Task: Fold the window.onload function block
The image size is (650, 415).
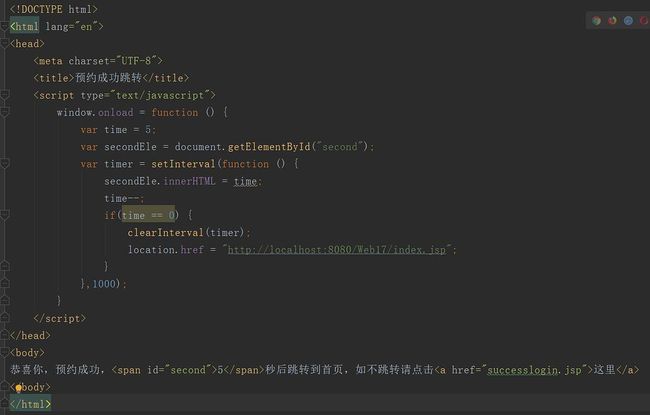Action: [x=5, y=112]
